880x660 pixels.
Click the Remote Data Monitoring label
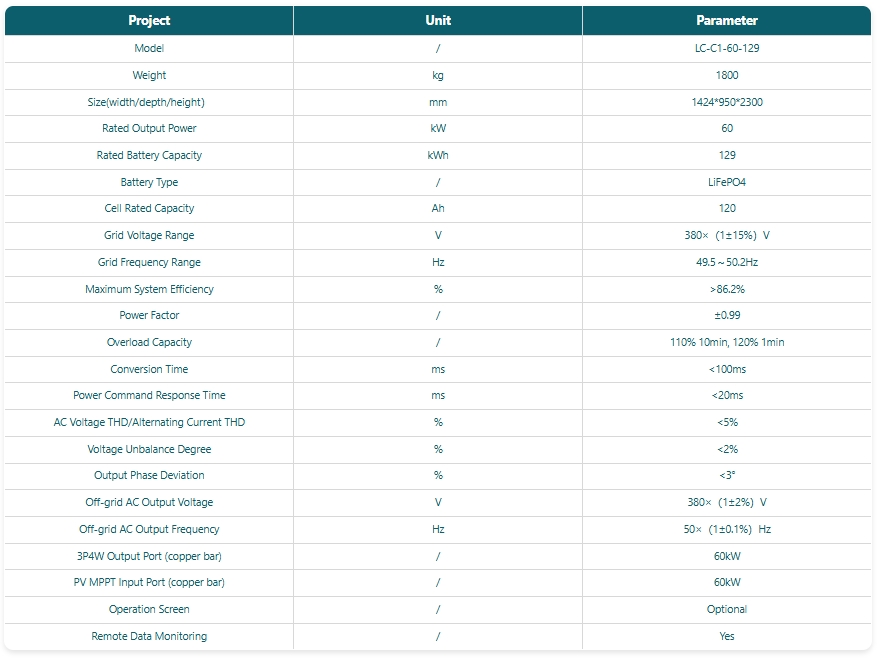(x=149, y=636)
